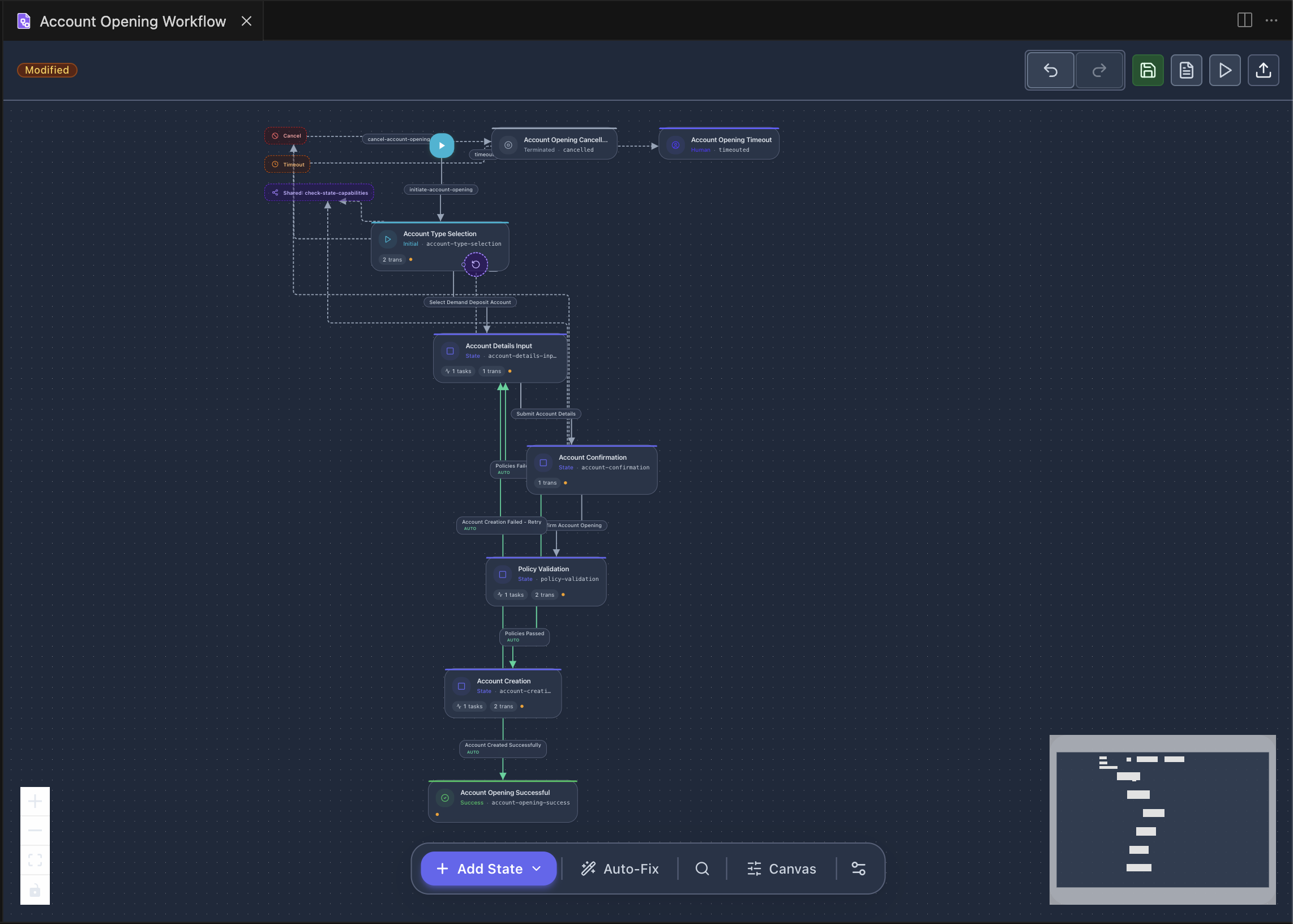Click the state square icon on Account Confirmation
The height and width of the screenshot is (924, 1293).
(543, 463)
